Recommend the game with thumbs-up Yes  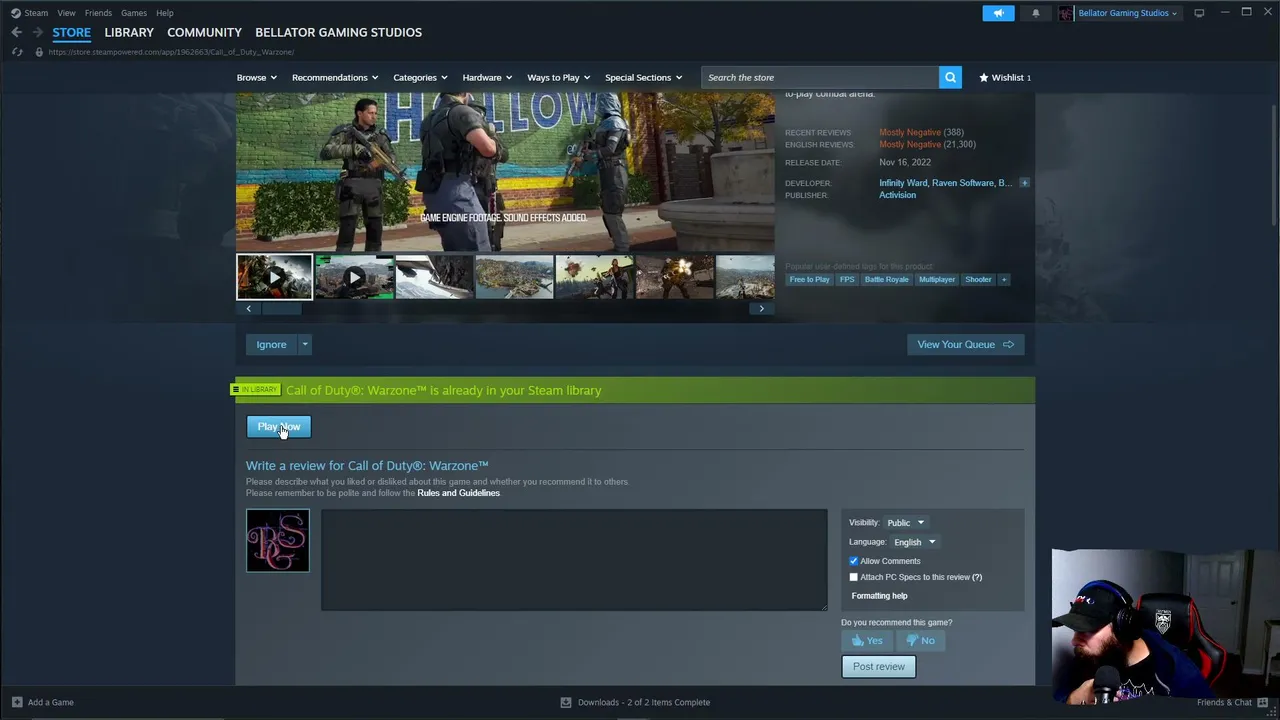(868, 641)
